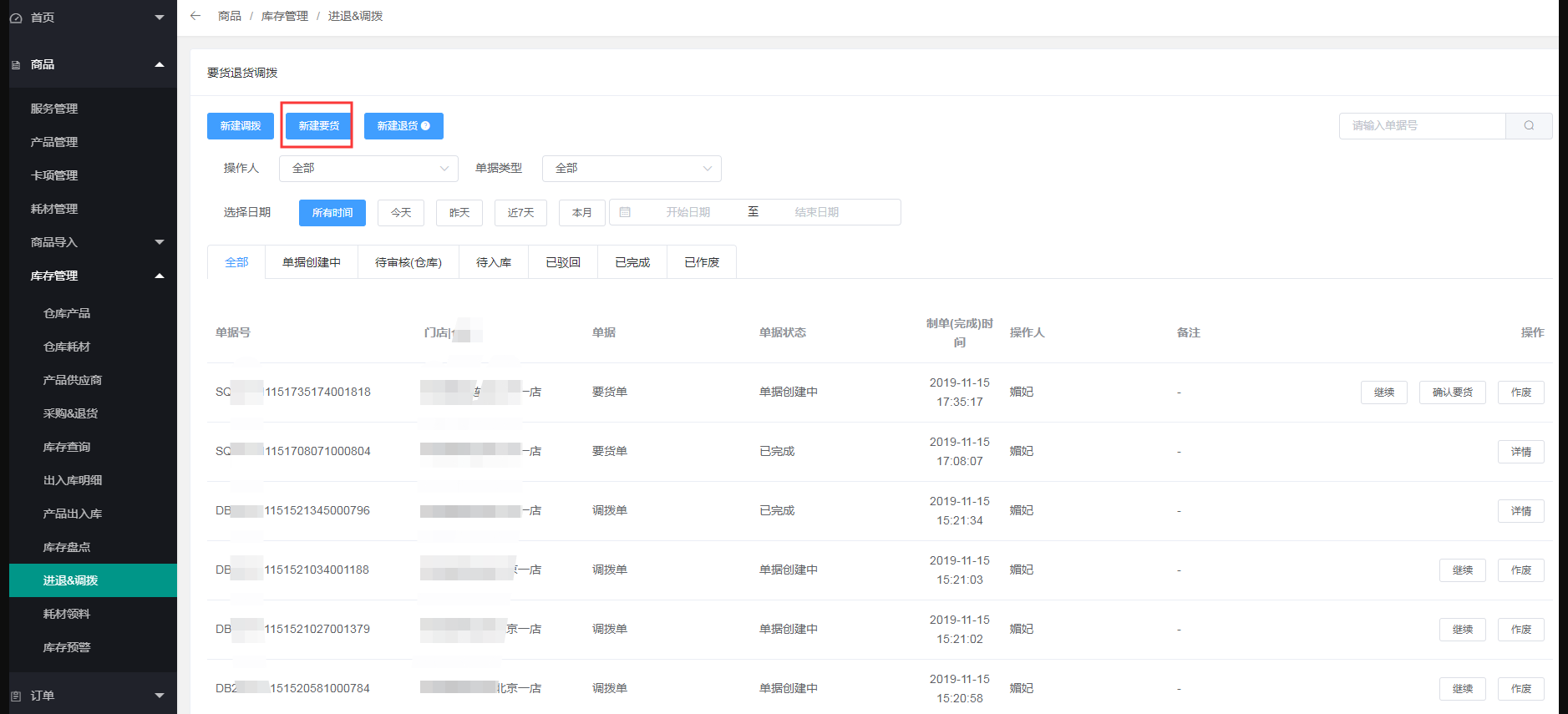The height and width of the screenshot is (714, 1568).
Task: Click 详情 for order ending 071000804
Action: (1521, 452)
